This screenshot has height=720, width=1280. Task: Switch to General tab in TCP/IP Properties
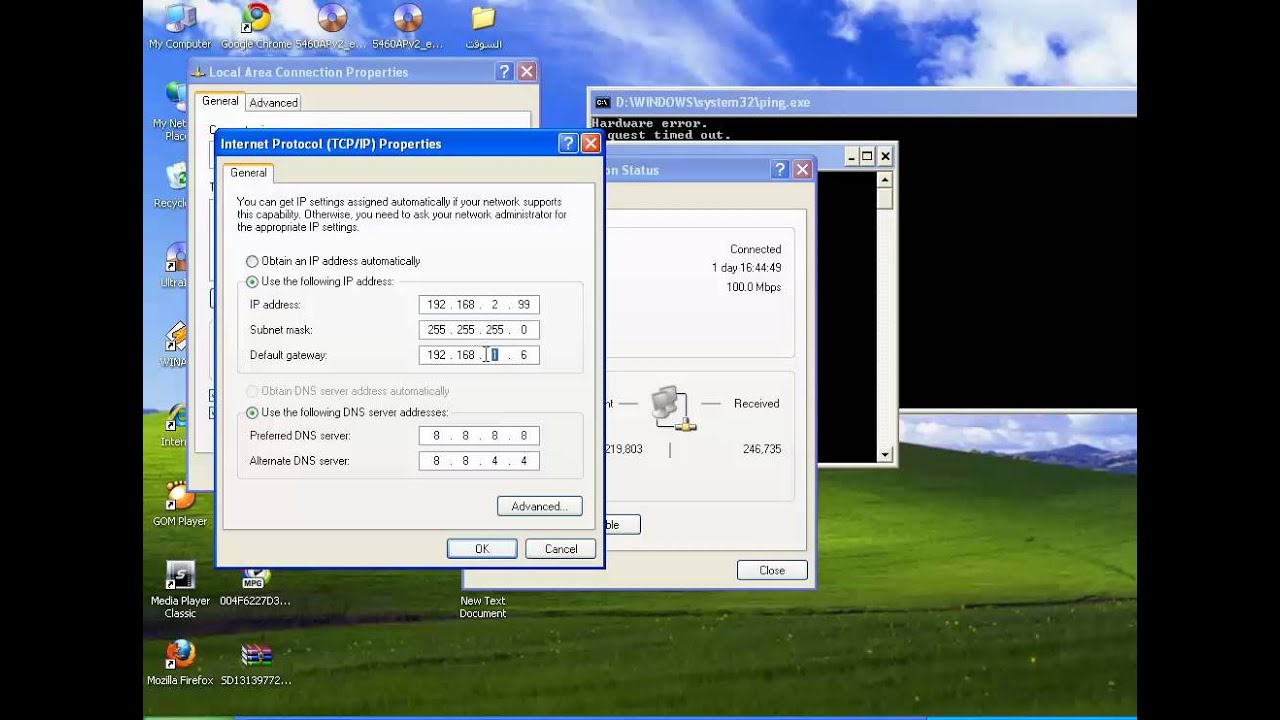248,173
